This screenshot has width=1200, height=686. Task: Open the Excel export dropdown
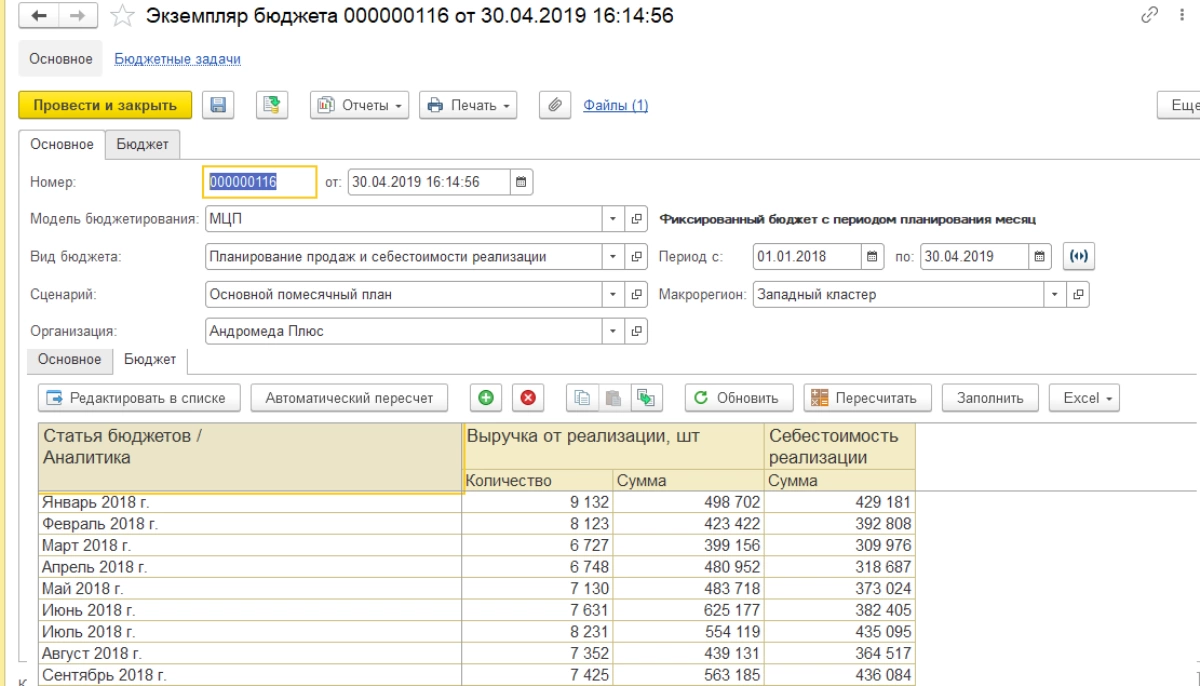pyautogui.click(x=1084, y=398)
